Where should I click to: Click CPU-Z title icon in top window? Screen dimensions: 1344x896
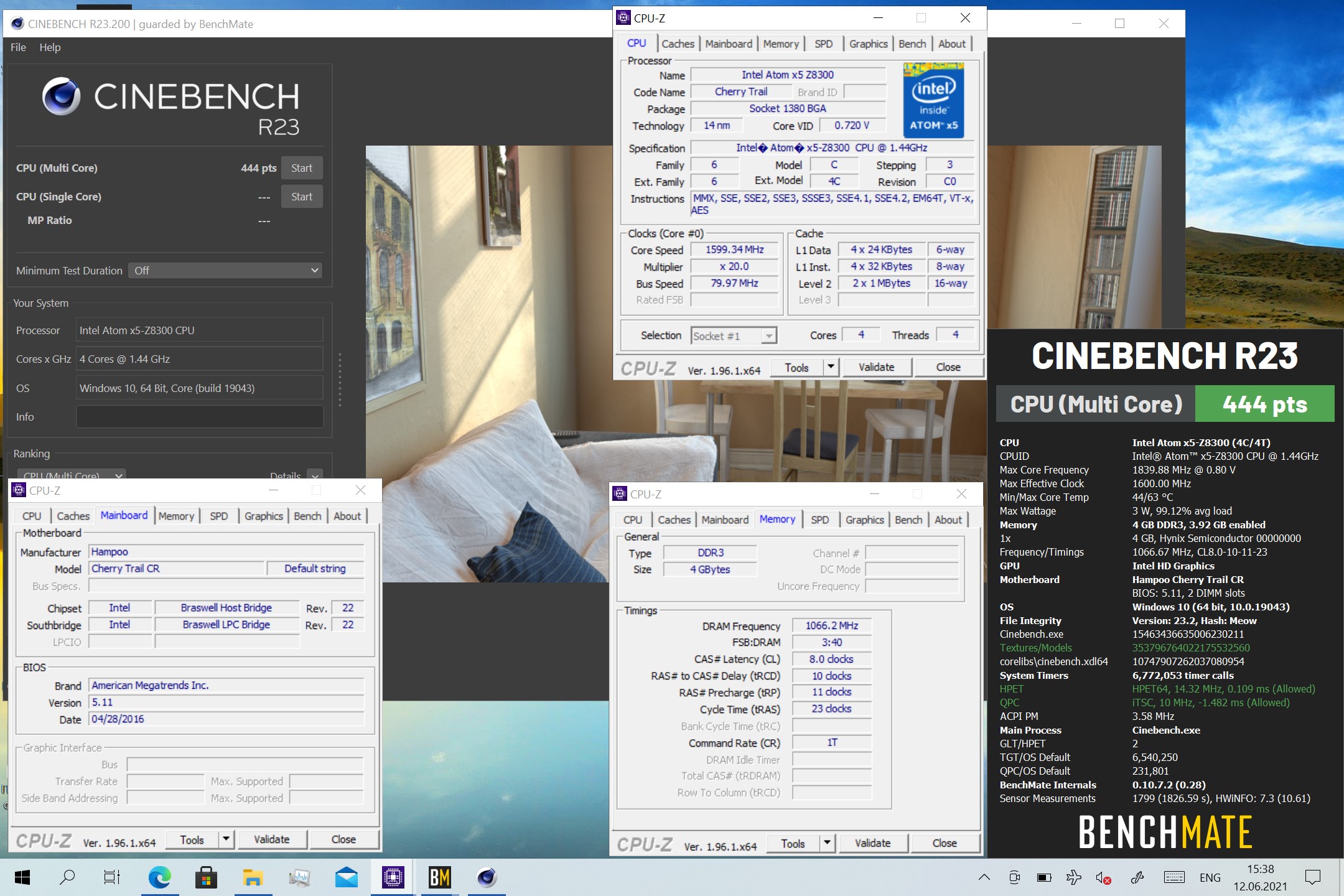click(x=623, y=18)
